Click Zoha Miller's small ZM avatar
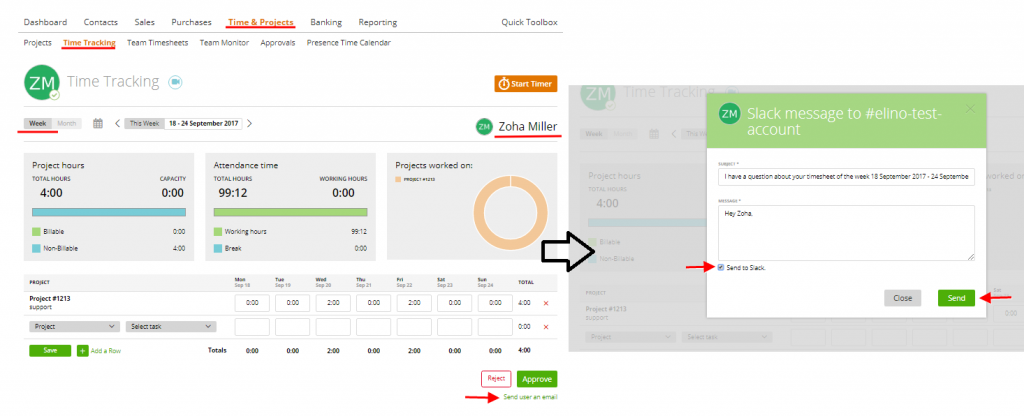The width and height of the screenshot is (1024, 416). pos(484,127)
